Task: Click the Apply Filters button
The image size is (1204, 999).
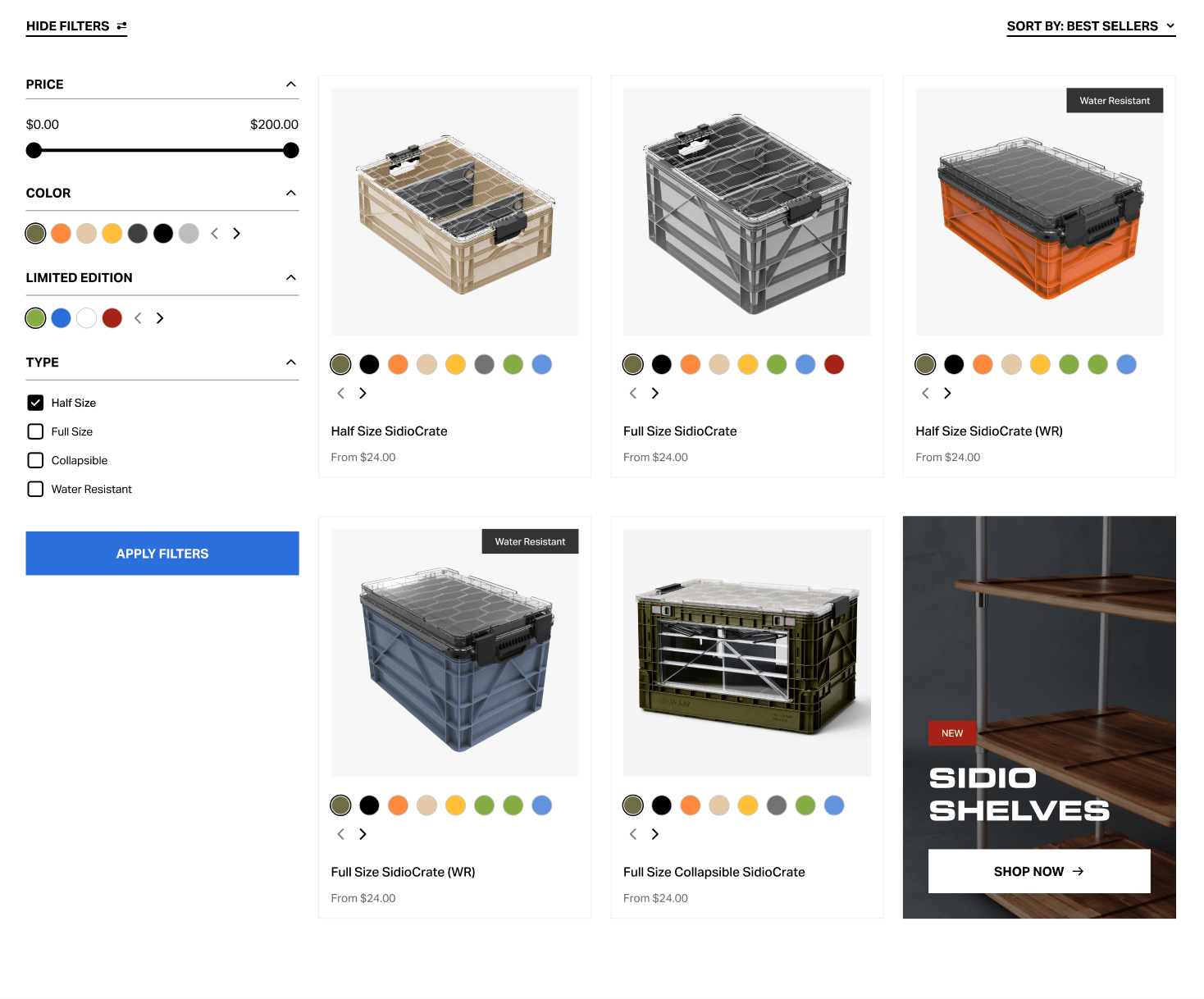Action: (162, 554)
